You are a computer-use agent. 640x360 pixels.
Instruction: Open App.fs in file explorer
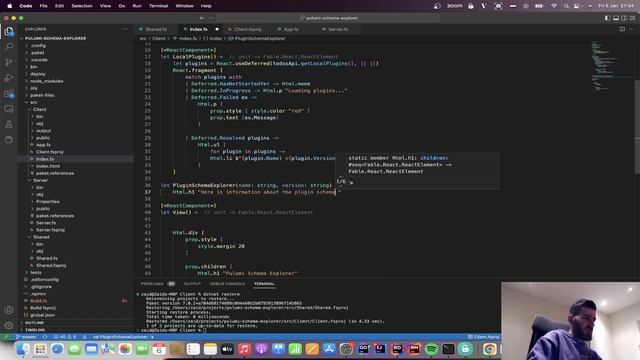coord(76,144)
